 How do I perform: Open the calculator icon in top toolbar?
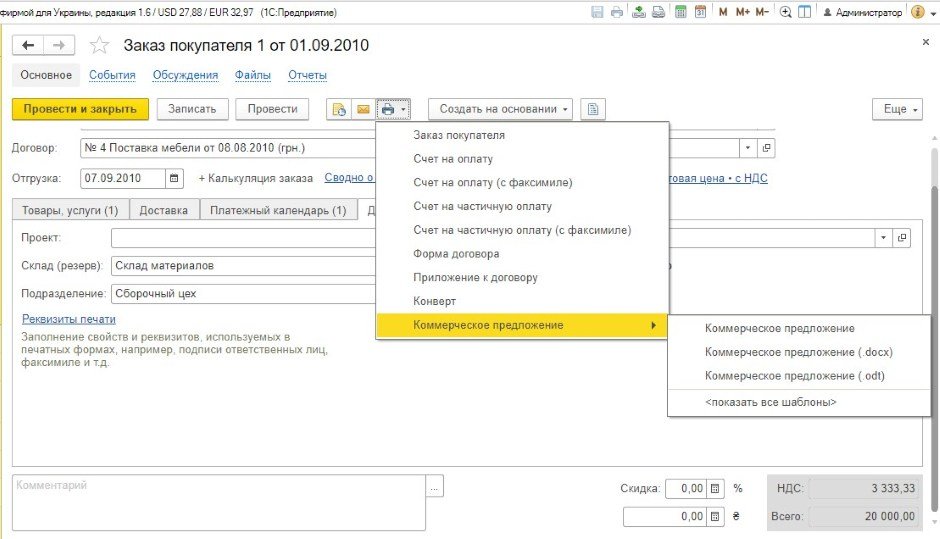click(681, 13)
